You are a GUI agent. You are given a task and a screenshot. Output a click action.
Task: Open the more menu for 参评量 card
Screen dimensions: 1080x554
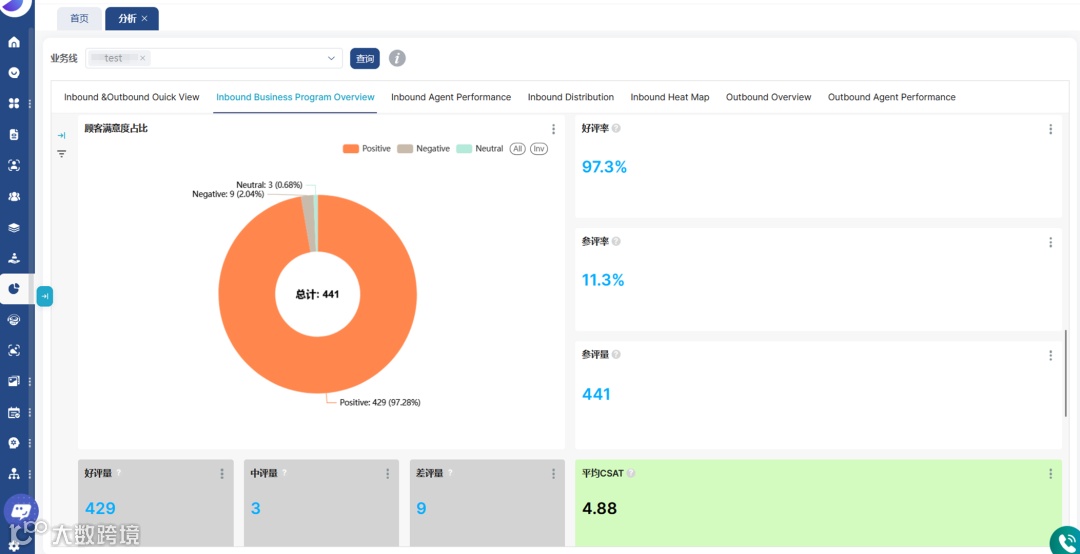click(1050, 356)
